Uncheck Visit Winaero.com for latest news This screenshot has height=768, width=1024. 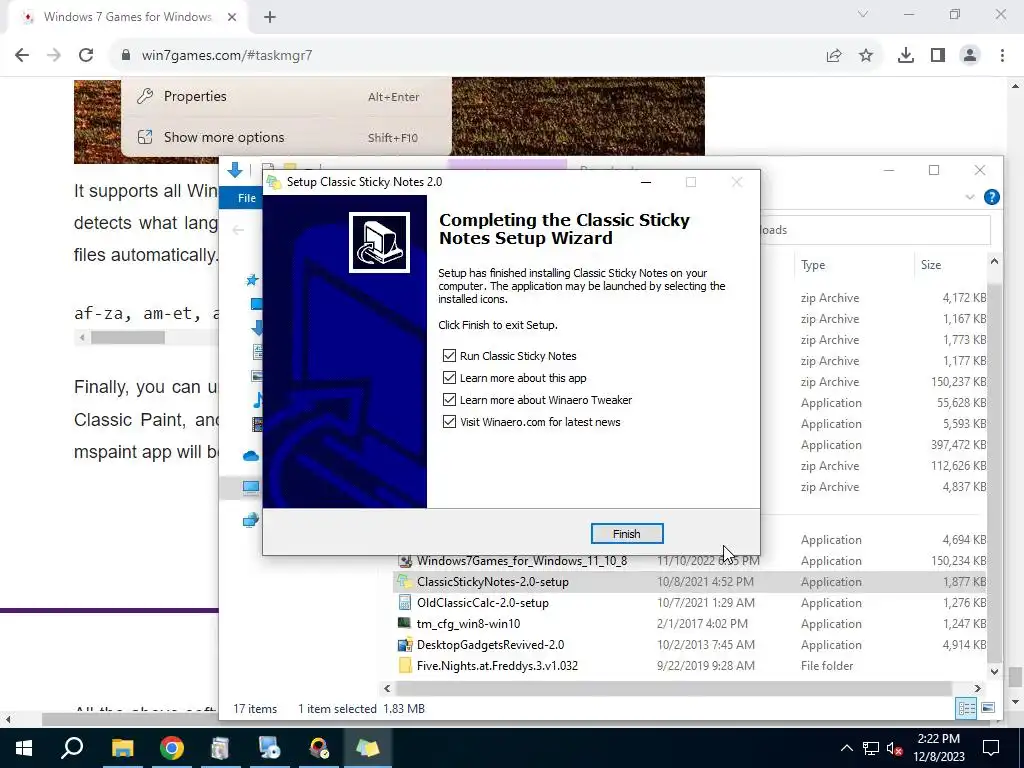click(x=449, y=422)
